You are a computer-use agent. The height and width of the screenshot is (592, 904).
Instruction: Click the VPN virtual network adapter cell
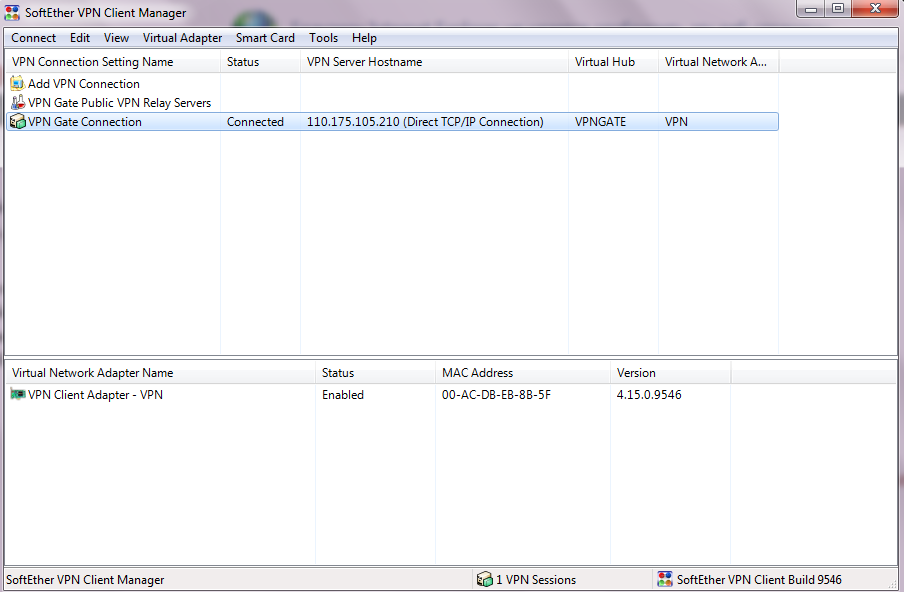[676, 122]
